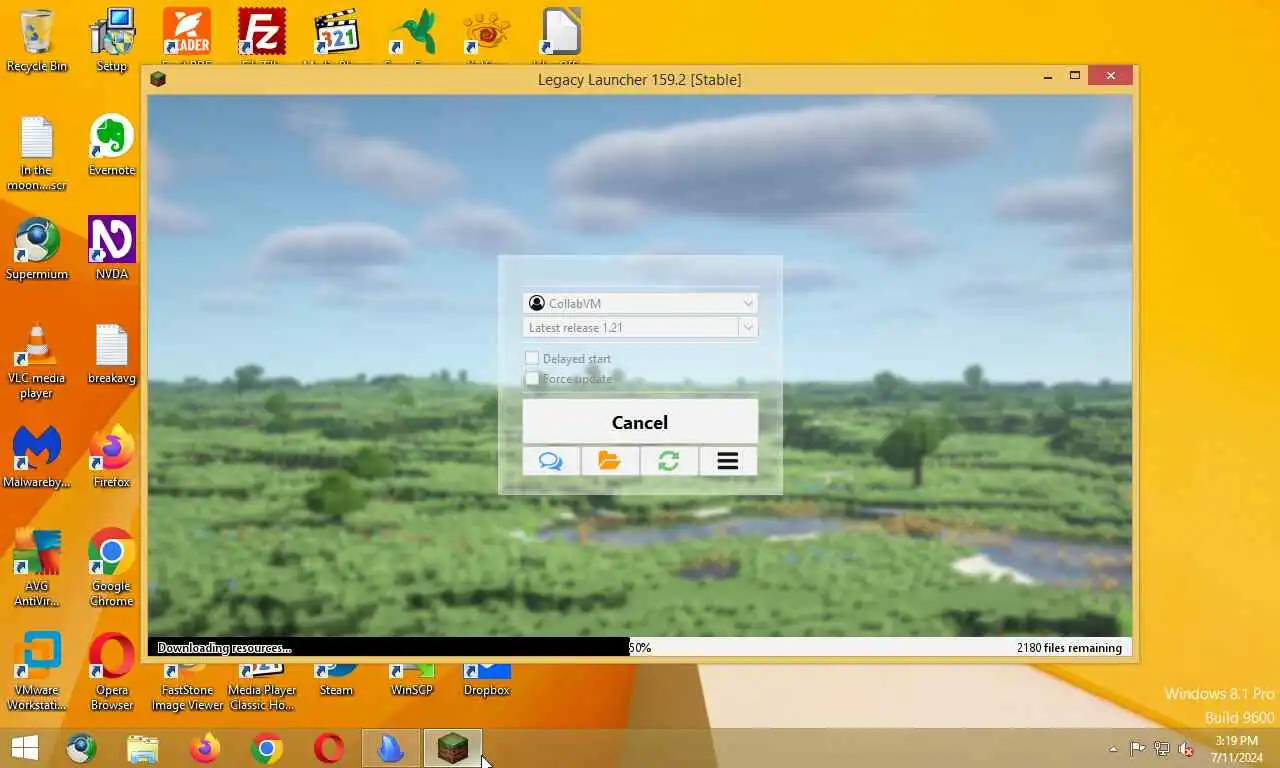
Task: Open the green hummingbird desktop shortcut
Action: [411, 32]
